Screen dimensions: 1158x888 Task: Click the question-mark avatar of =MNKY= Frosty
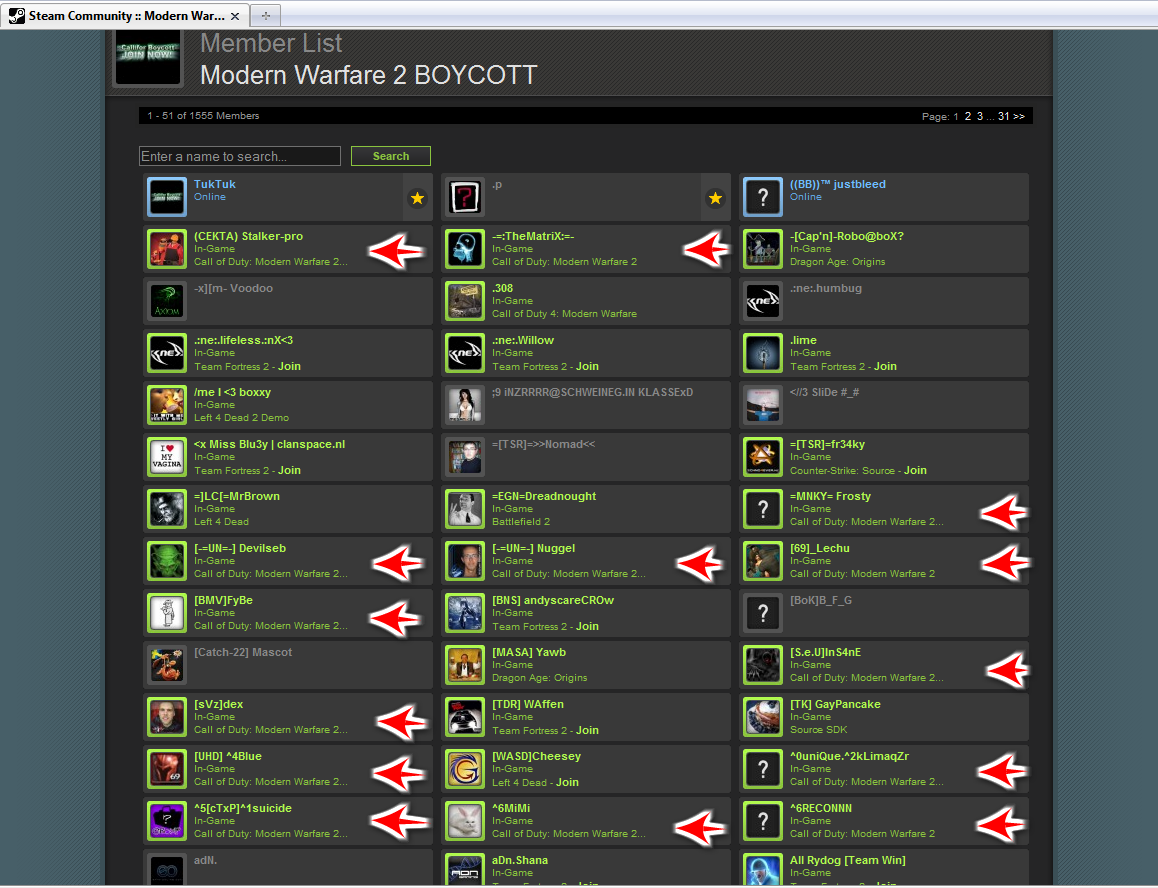(762, 508)
